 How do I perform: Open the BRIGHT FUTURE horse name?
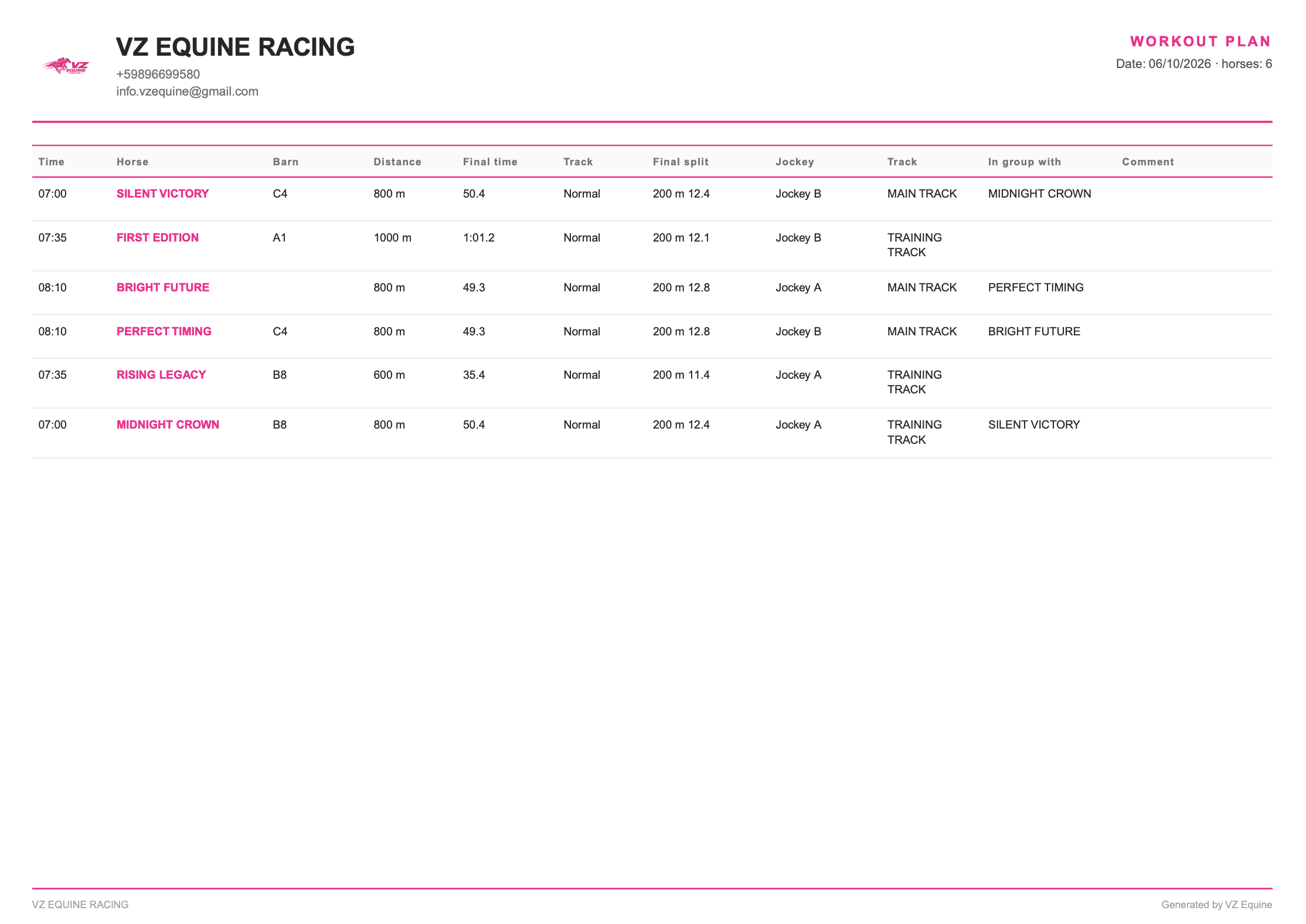tap(163, 287)
